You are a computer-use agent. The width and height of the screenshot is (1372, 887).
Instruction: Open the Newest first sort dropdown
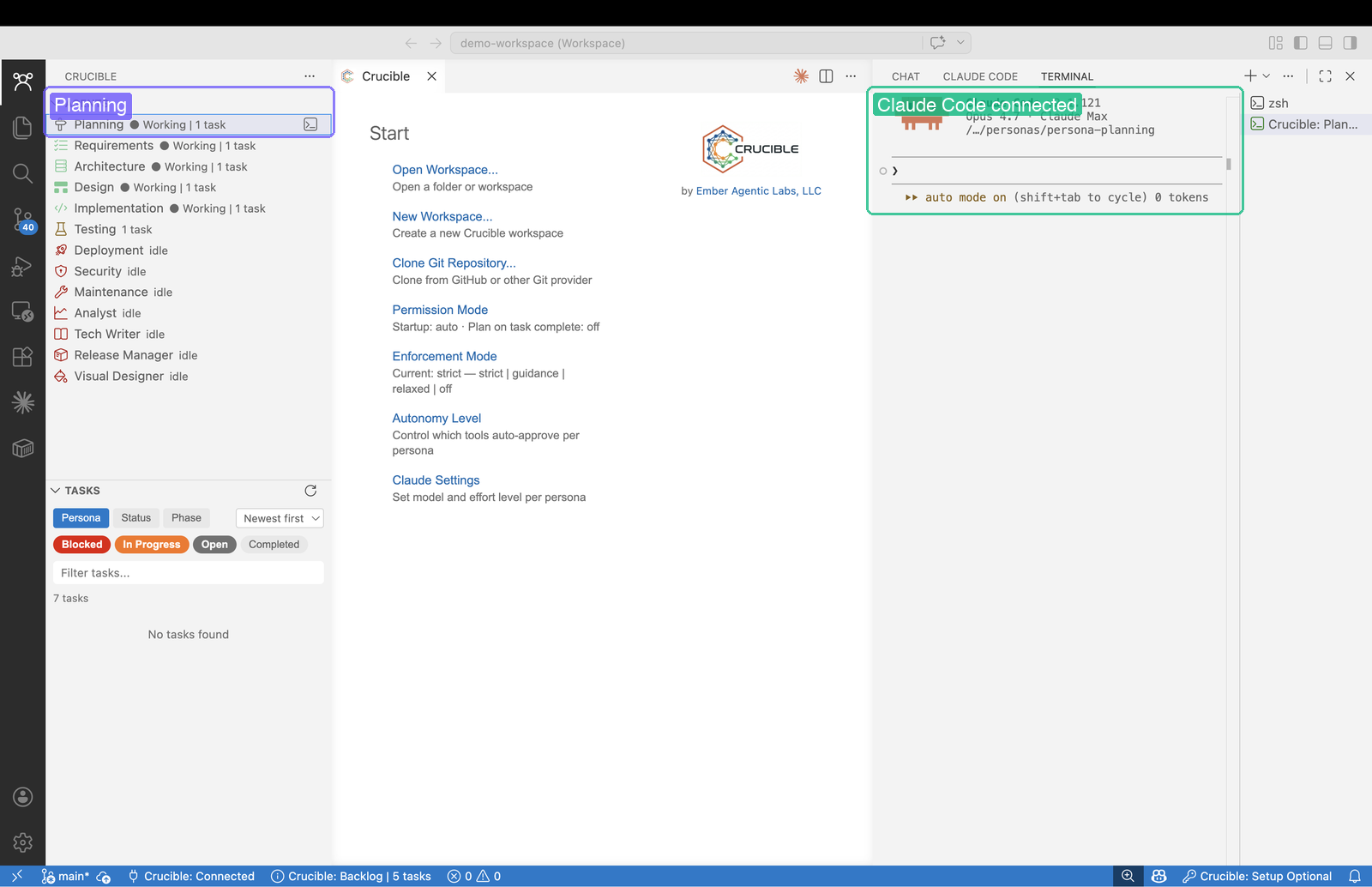(x=279, y=517)
